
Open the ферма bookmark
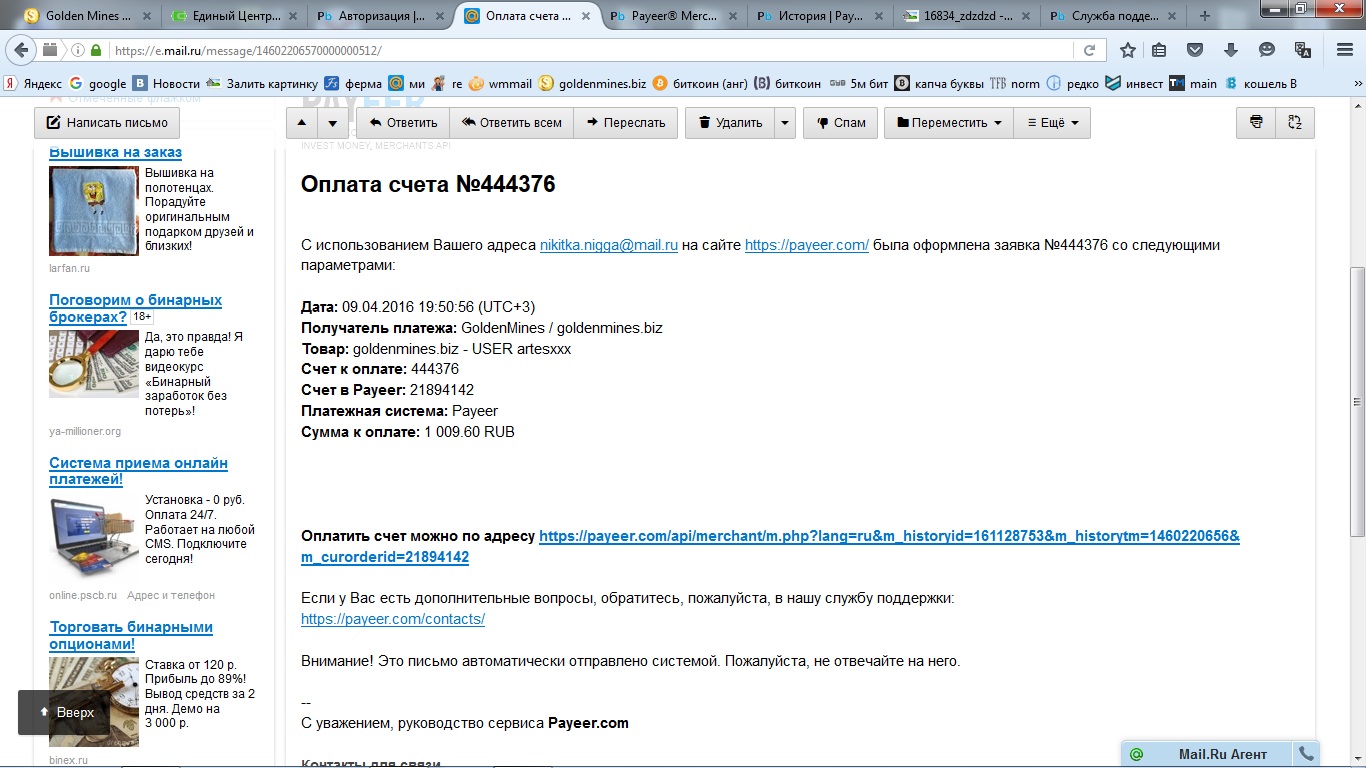click(x=354, y=84)
